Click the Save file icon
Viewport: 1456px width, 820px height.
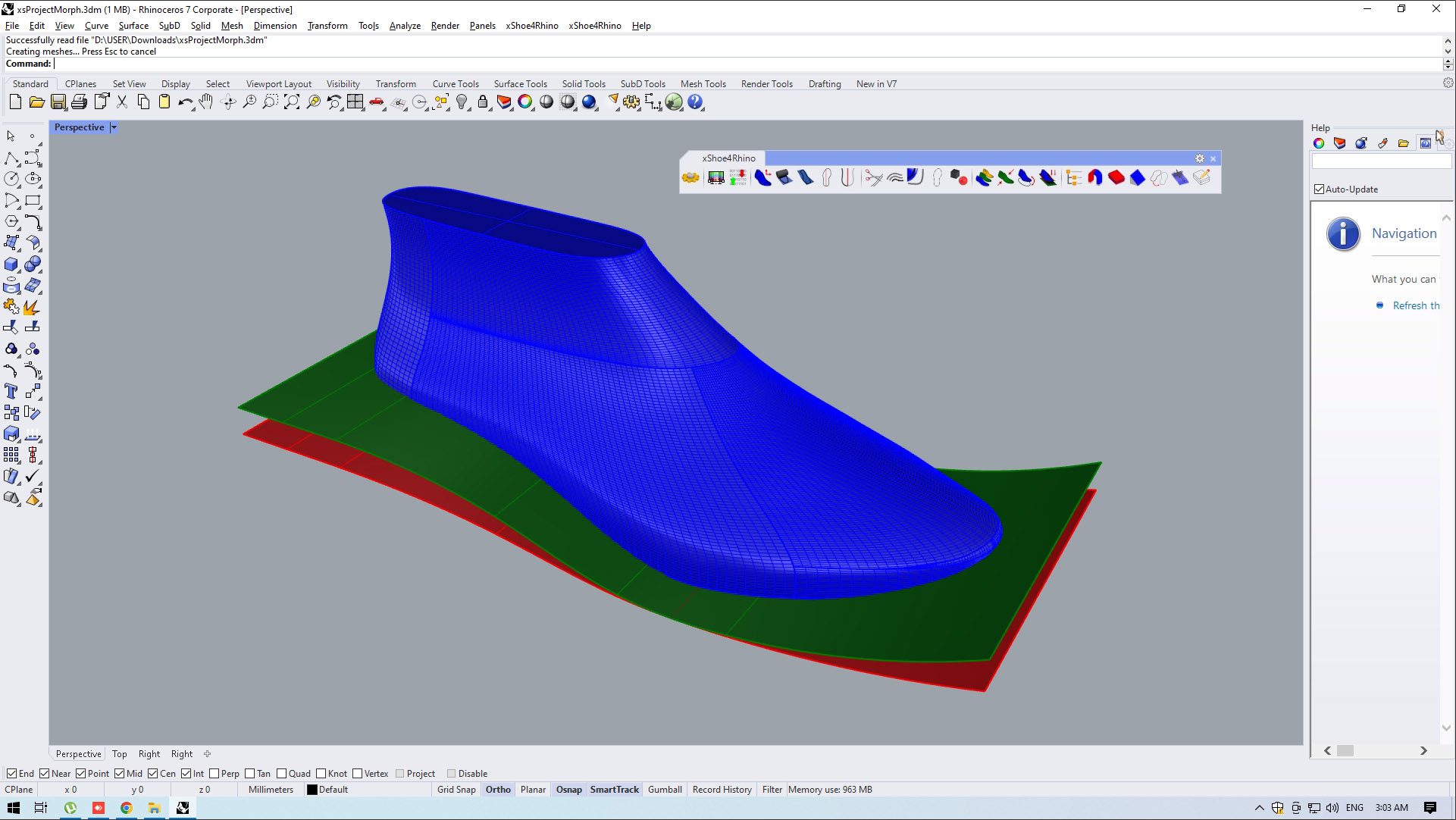pos(58,102)
